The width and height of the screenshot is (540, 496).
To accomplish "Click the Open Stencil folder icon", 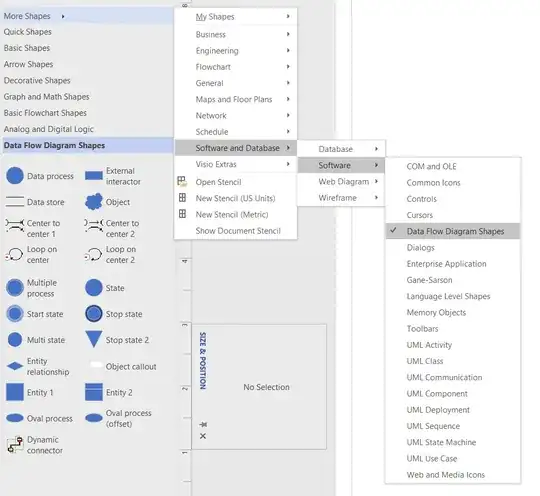I will (182, 181).
